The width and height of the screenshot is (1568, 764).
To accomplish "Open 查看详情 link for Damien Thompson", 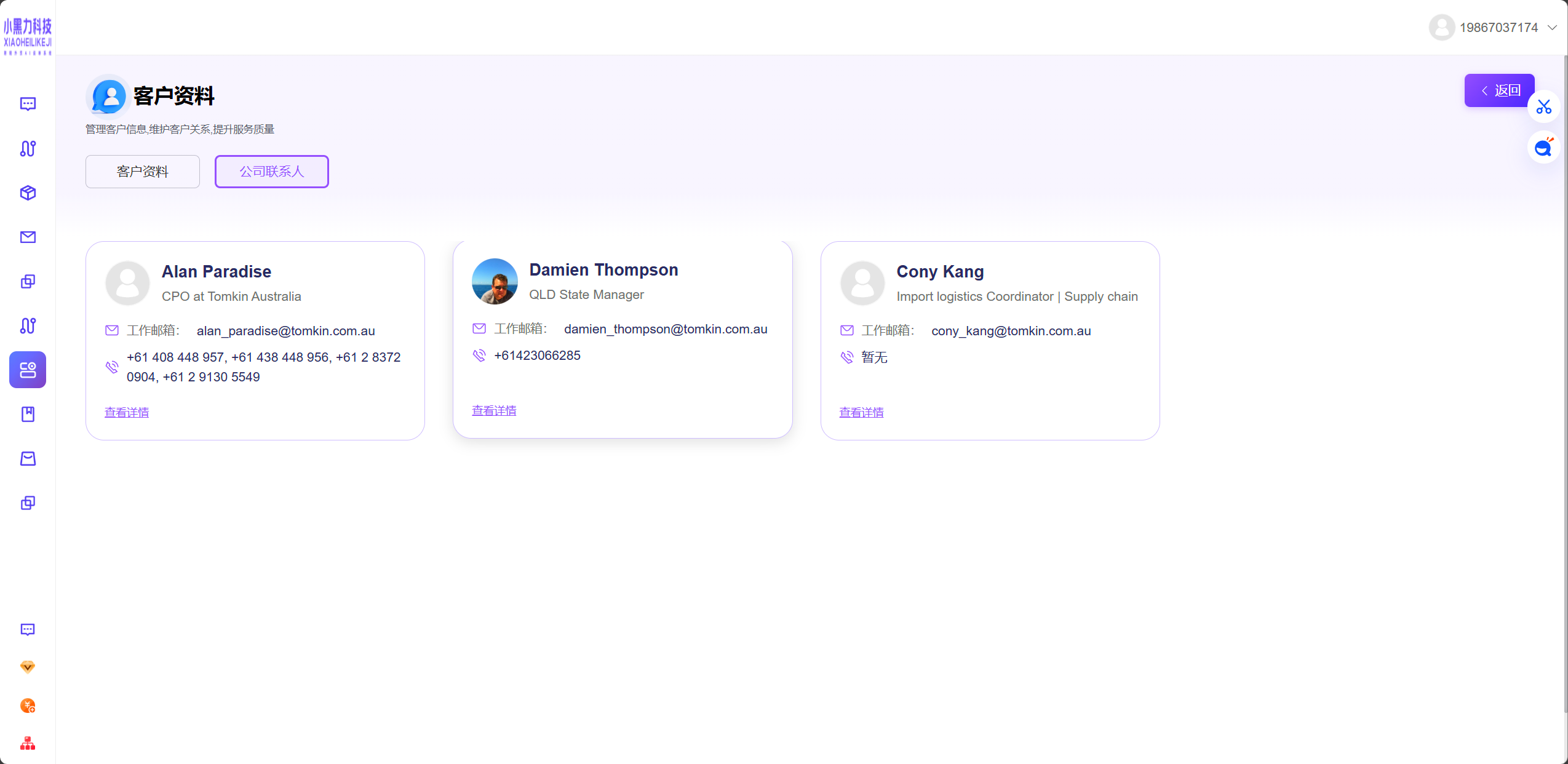I will (x=494, y=410).
